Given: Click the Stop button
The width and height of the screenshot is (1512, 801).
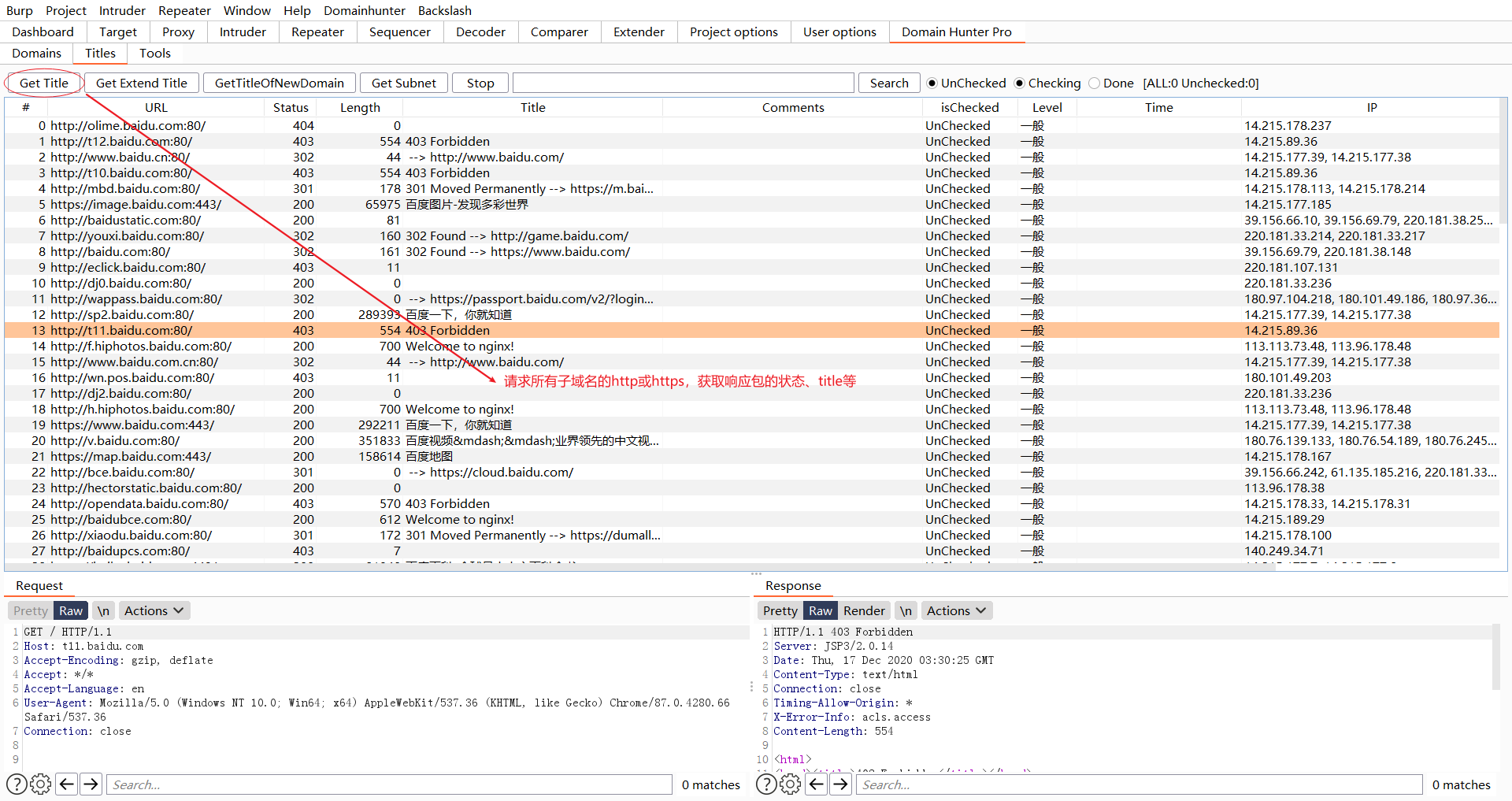Looking at the screenshot, I should click(x=480, y=83).
